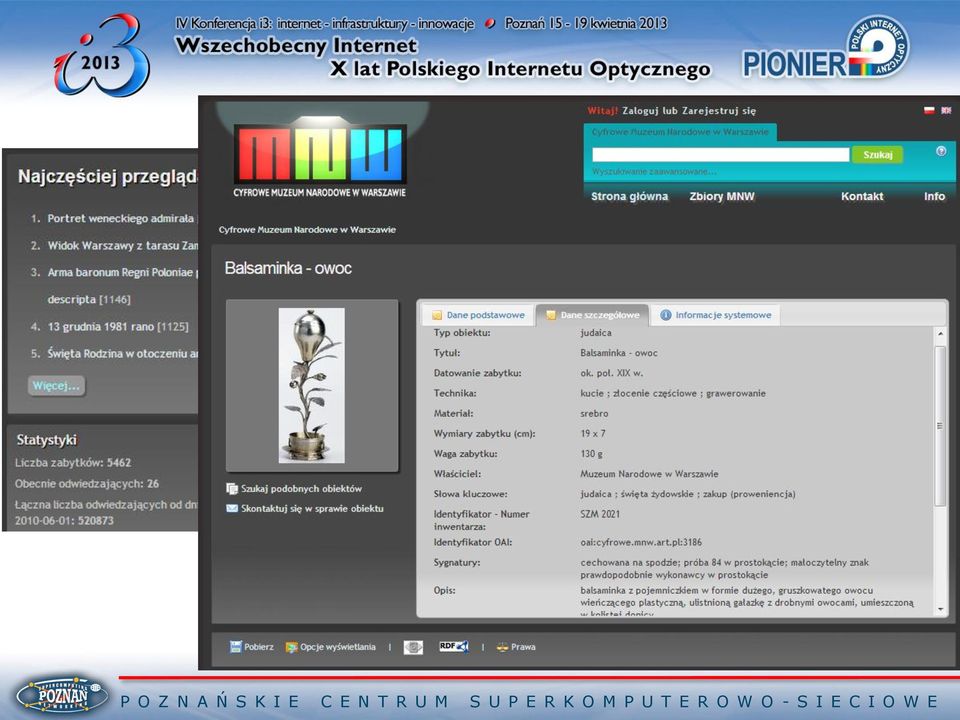Click the Balsaminka object thumbnail image

[312, 385]
